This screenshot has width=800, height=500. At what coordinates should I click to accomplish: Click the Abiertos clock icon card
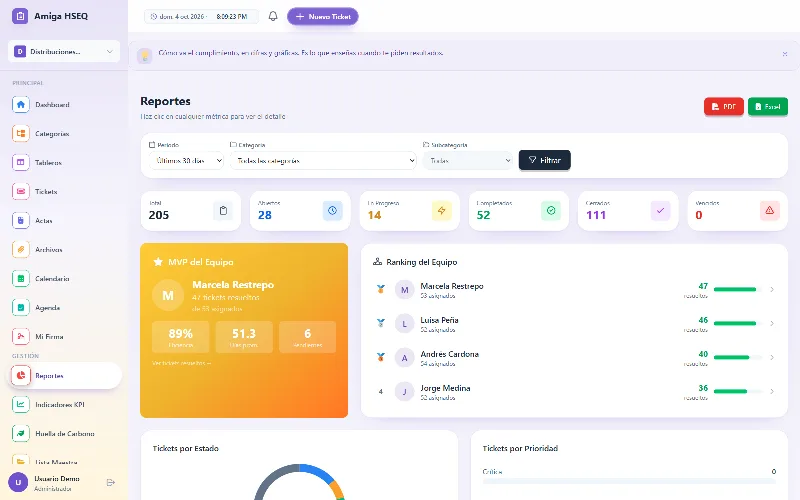coord(332,211)
